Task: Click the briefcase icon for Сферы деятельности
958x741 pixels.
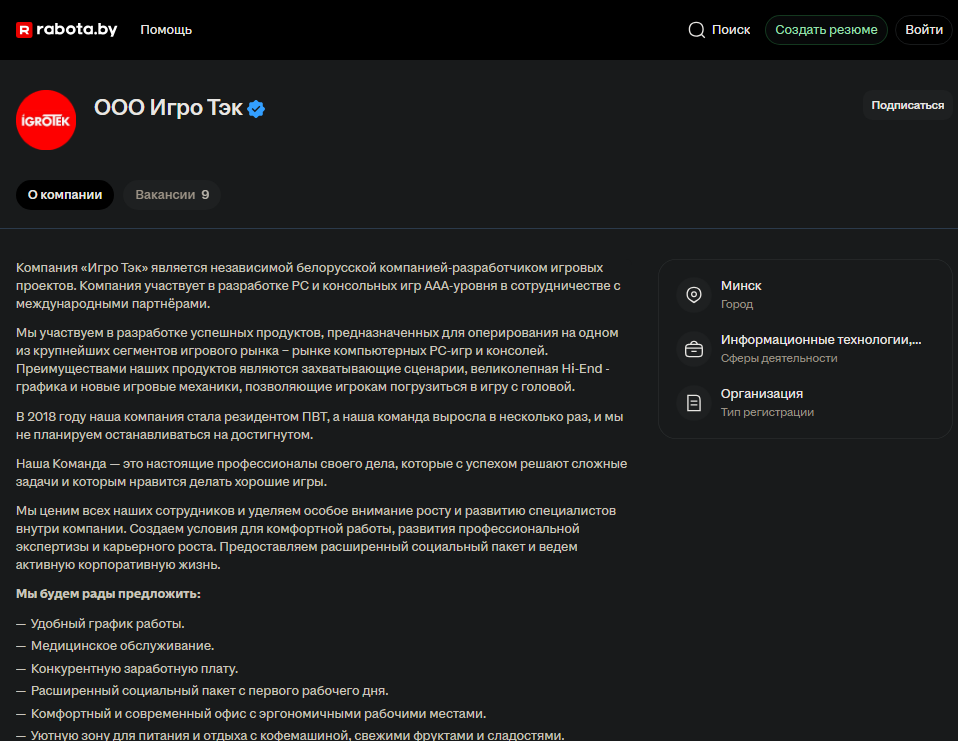Action: [x=693, y=349]
